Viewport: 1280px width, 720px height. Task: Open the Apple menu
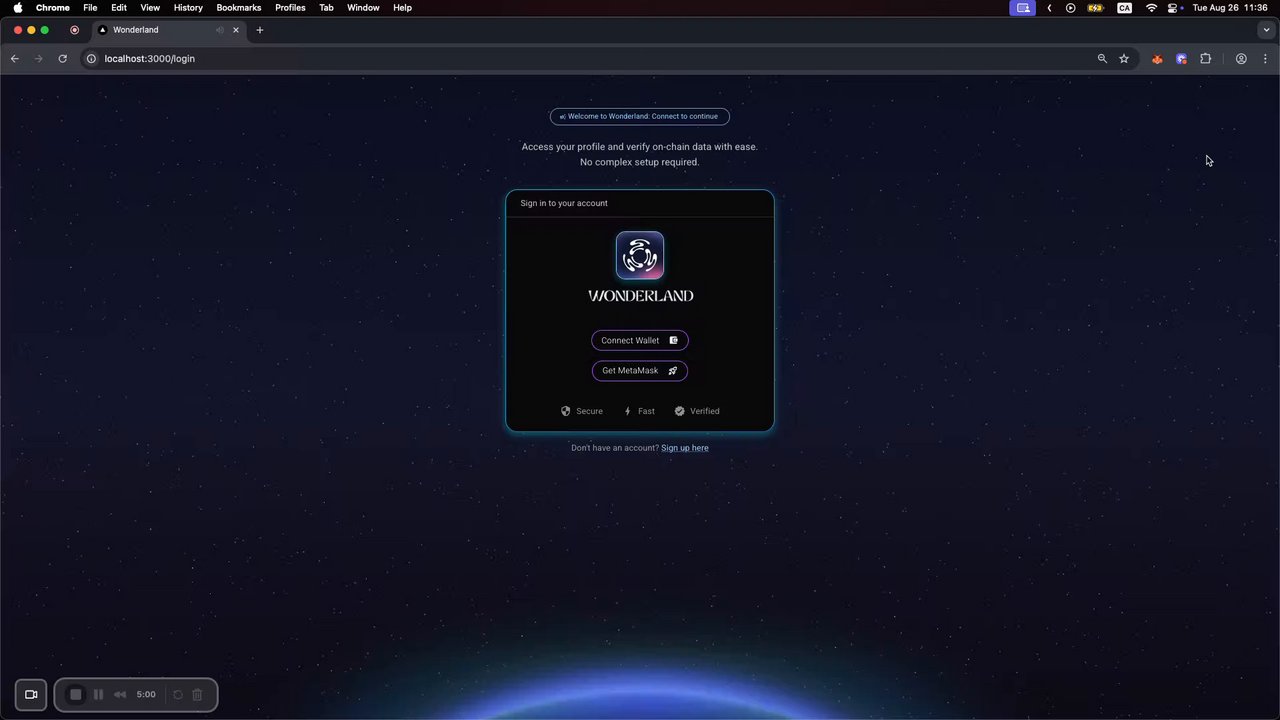pos(17,7)
